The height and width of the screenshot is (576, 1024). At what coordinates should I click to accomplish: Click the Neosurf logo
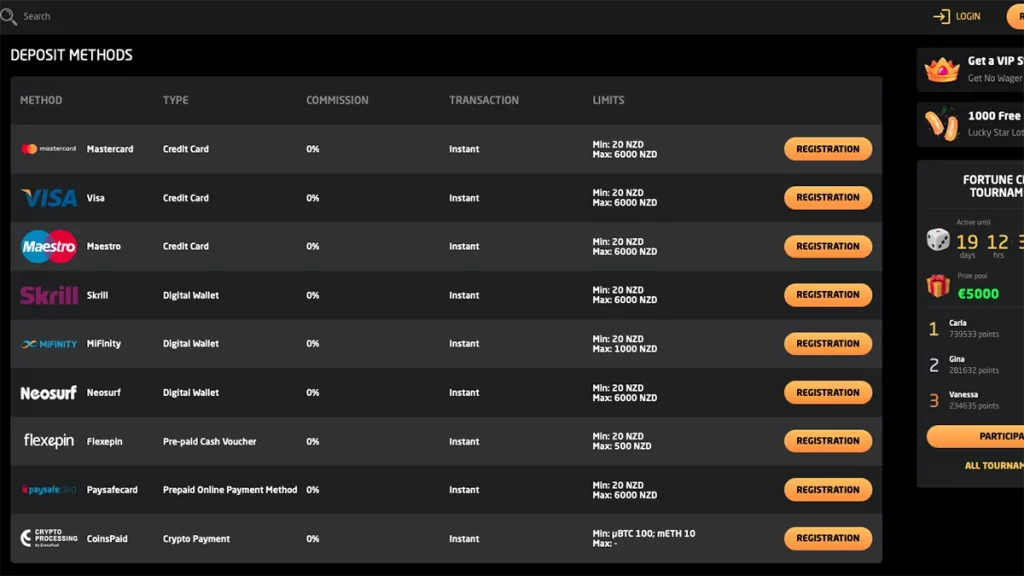click(48, 393)
